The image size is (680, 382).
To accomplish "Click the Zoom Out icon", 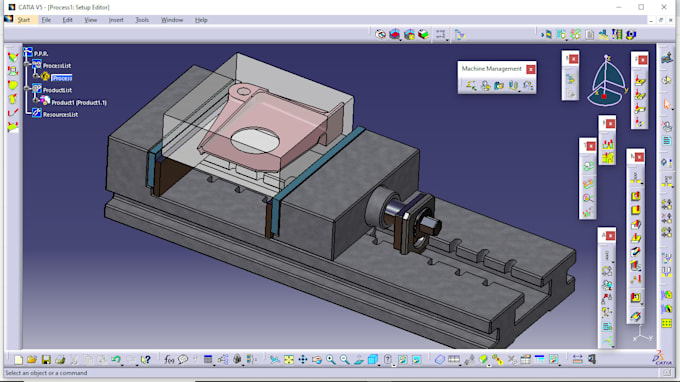I will point(345,359).
